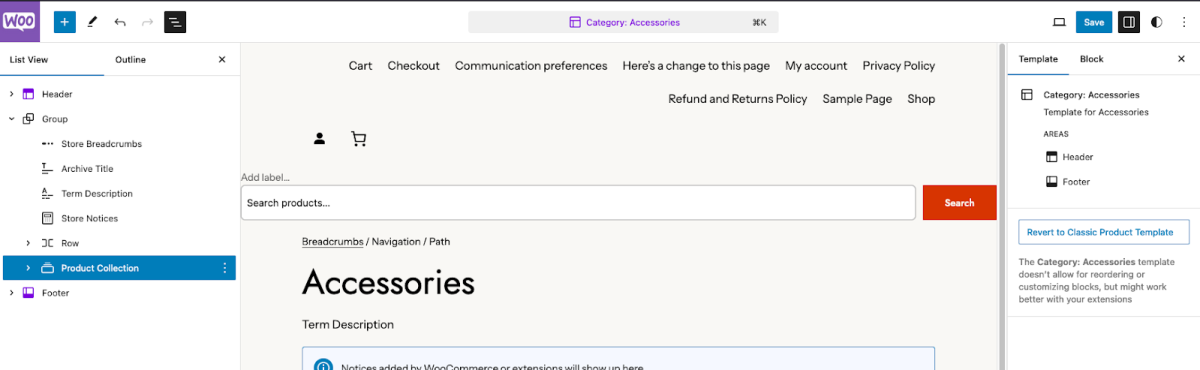Screen dimensions: 1200x370
Task: Click the Search products input field
Action: click(x=578, y=203)
